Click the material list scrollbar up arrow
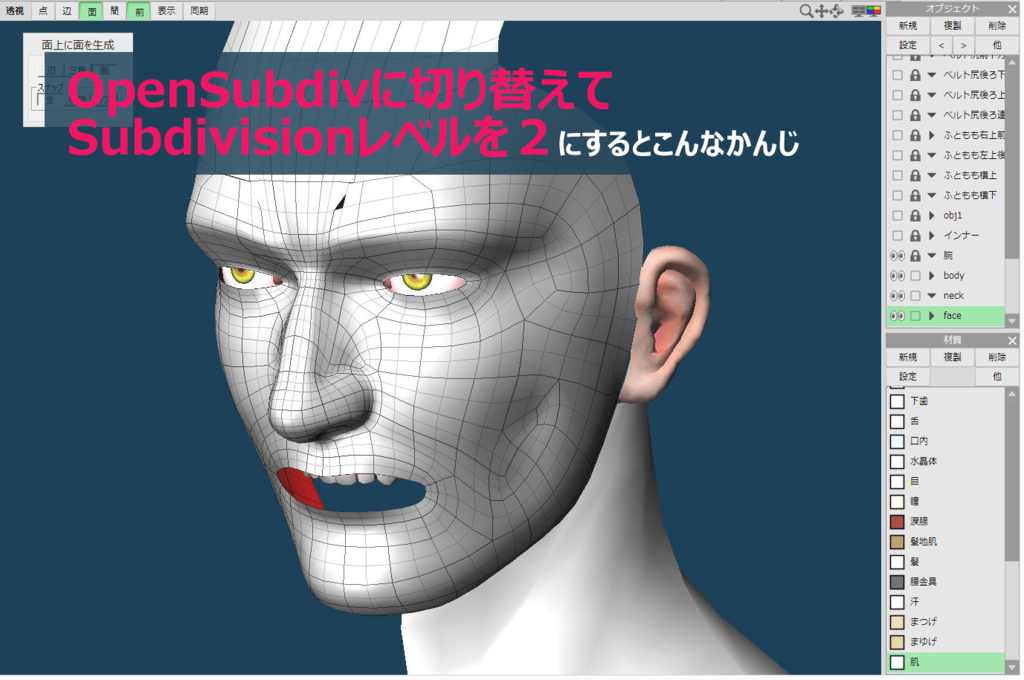This screenshot has height=680, width=1024. (1012, 394)
